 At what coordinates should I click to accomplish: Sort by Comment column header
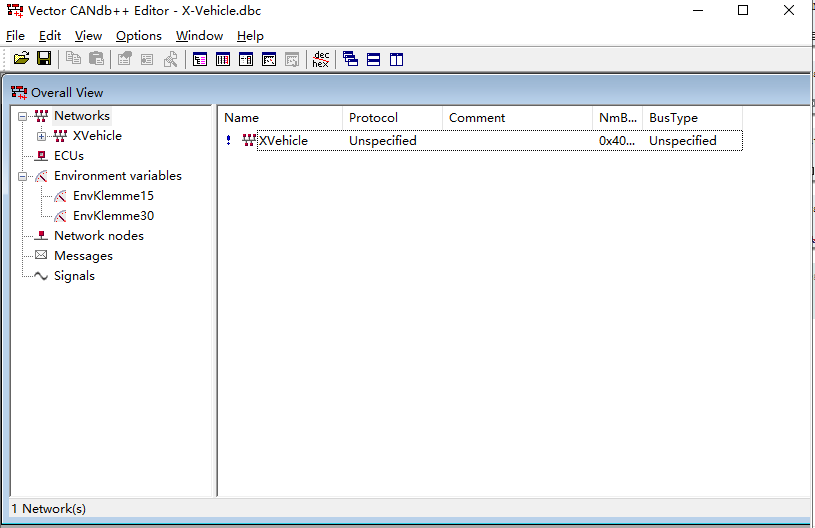[517, 118]
